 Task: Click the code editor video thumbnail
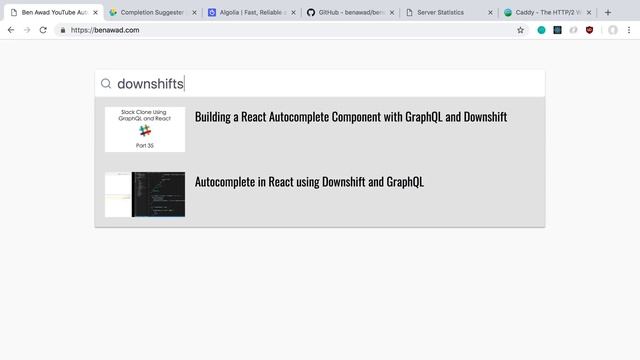145,194
